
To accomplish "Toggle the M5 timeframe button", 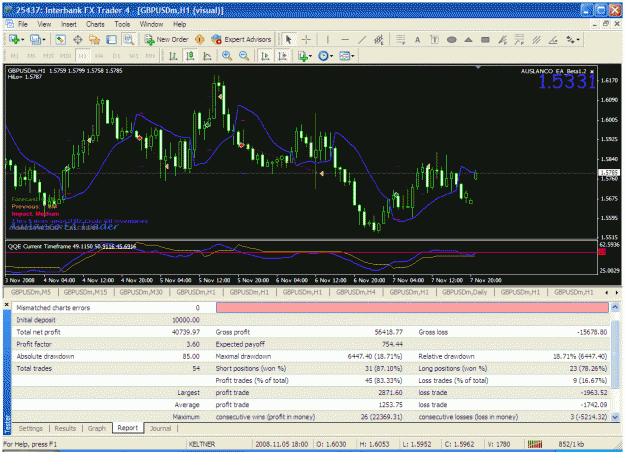I will (31, 56).
